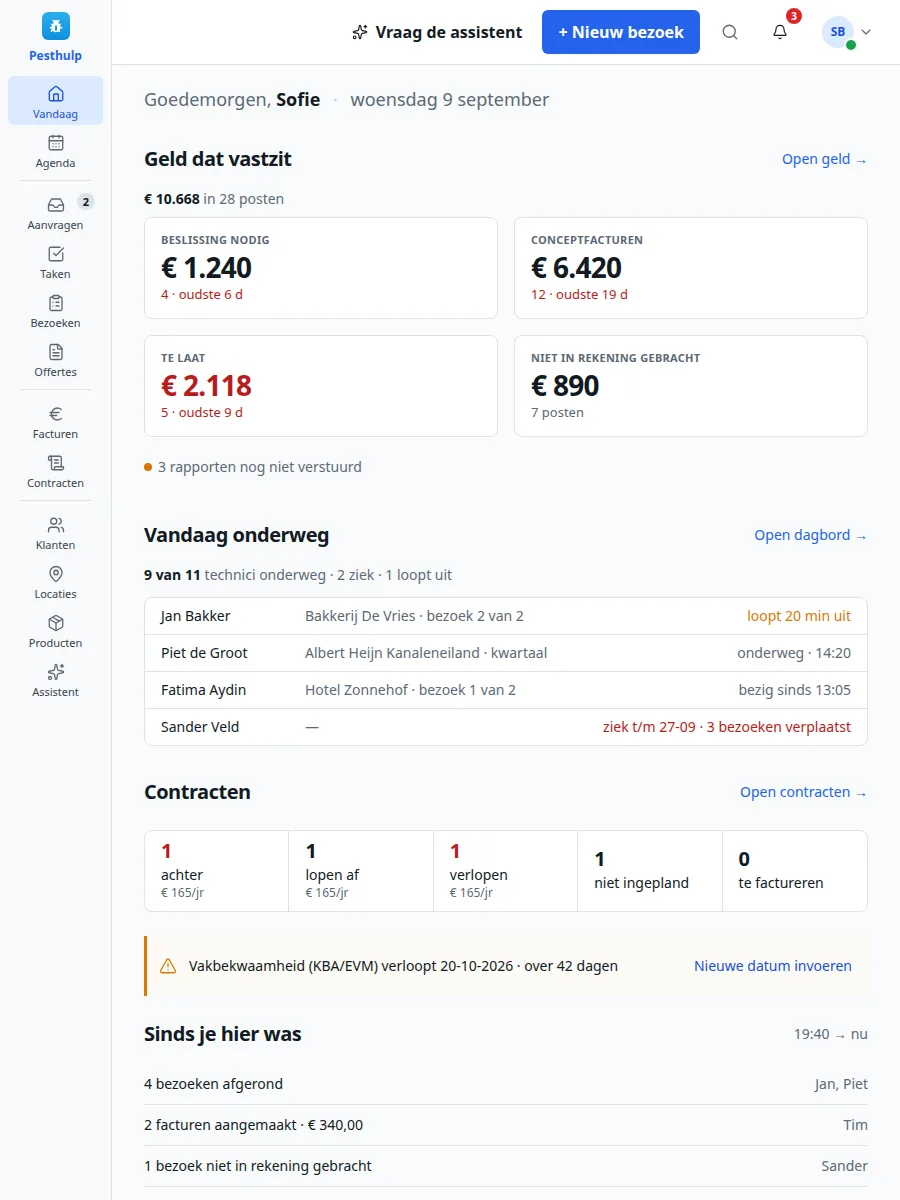The height and width of the screenshot is (1200, 900).
Task: Open the verlopen contracts tile
Action: 505,871
